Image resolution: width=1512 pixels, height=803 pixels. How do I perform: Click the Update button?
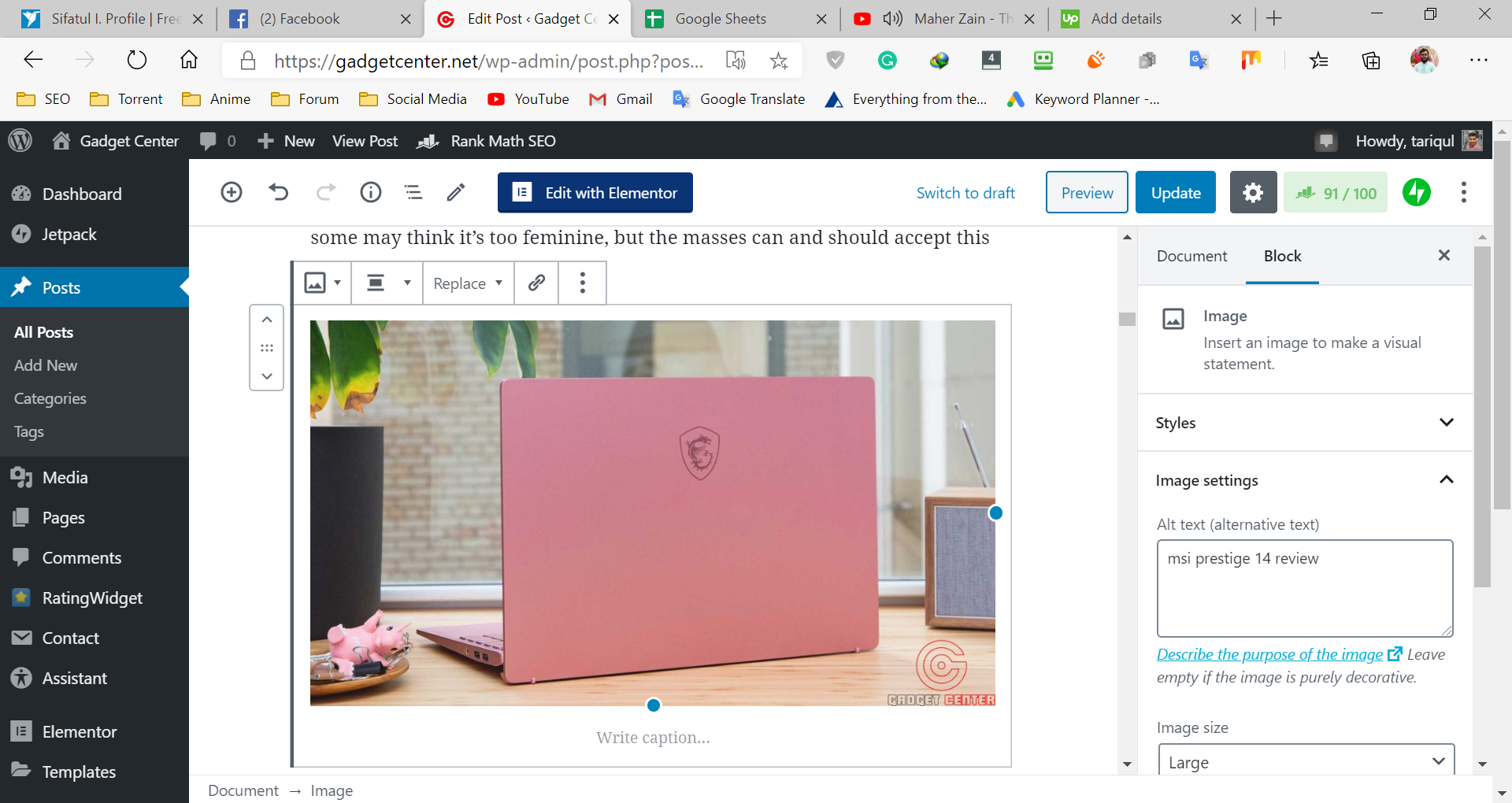click(x=1175, y=192)
